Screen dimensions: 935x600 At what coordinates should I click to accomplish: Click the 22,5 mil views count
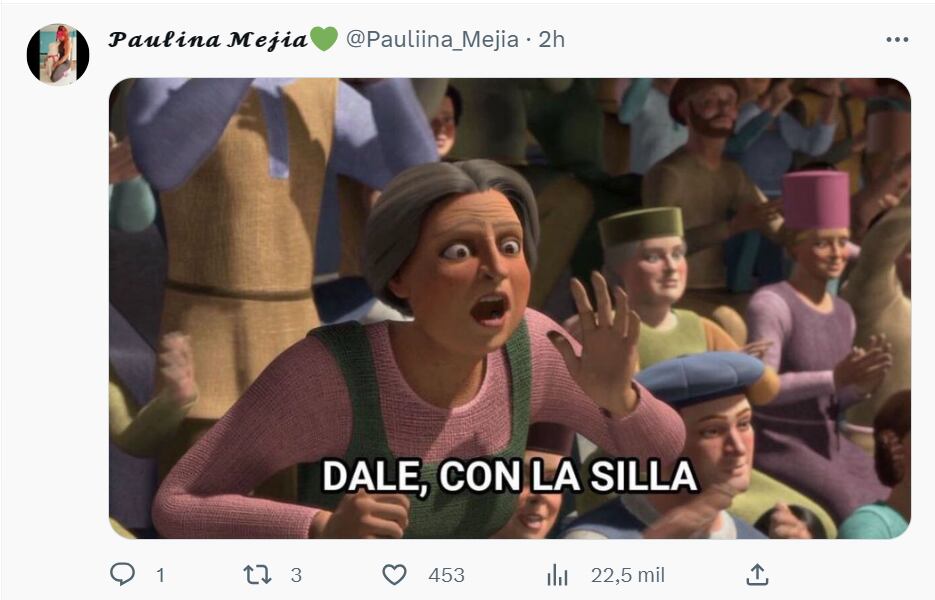pos(627,576)
